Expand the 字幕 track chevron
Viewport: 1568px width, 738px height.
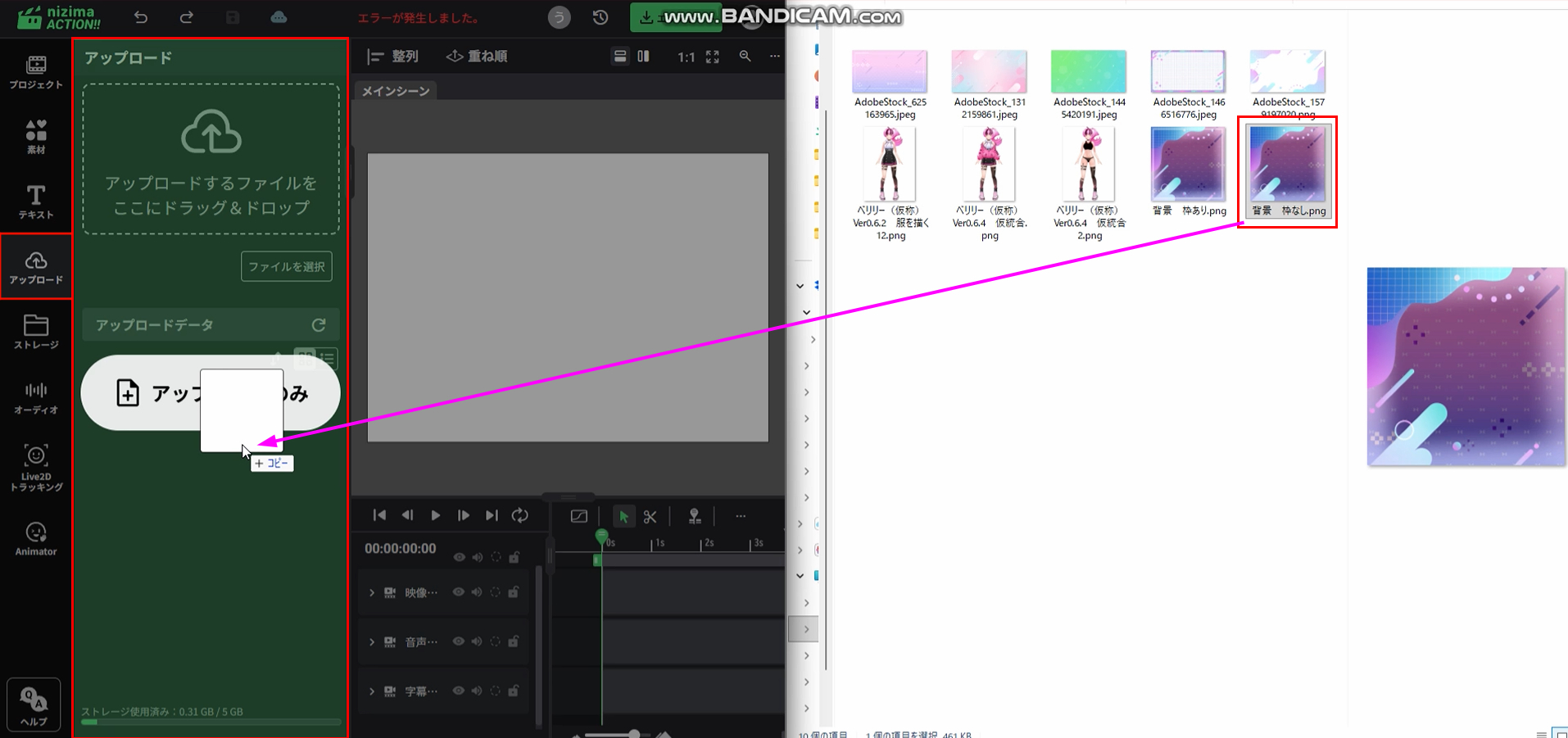tap(372, 690)
